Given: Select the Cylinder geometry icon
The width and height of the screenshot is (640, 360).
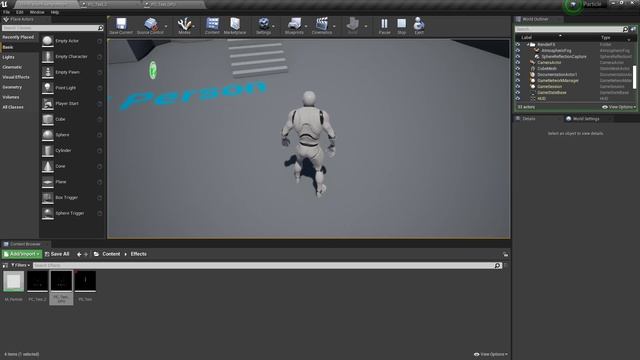Looking at the screenshot, I should (48, 151).
